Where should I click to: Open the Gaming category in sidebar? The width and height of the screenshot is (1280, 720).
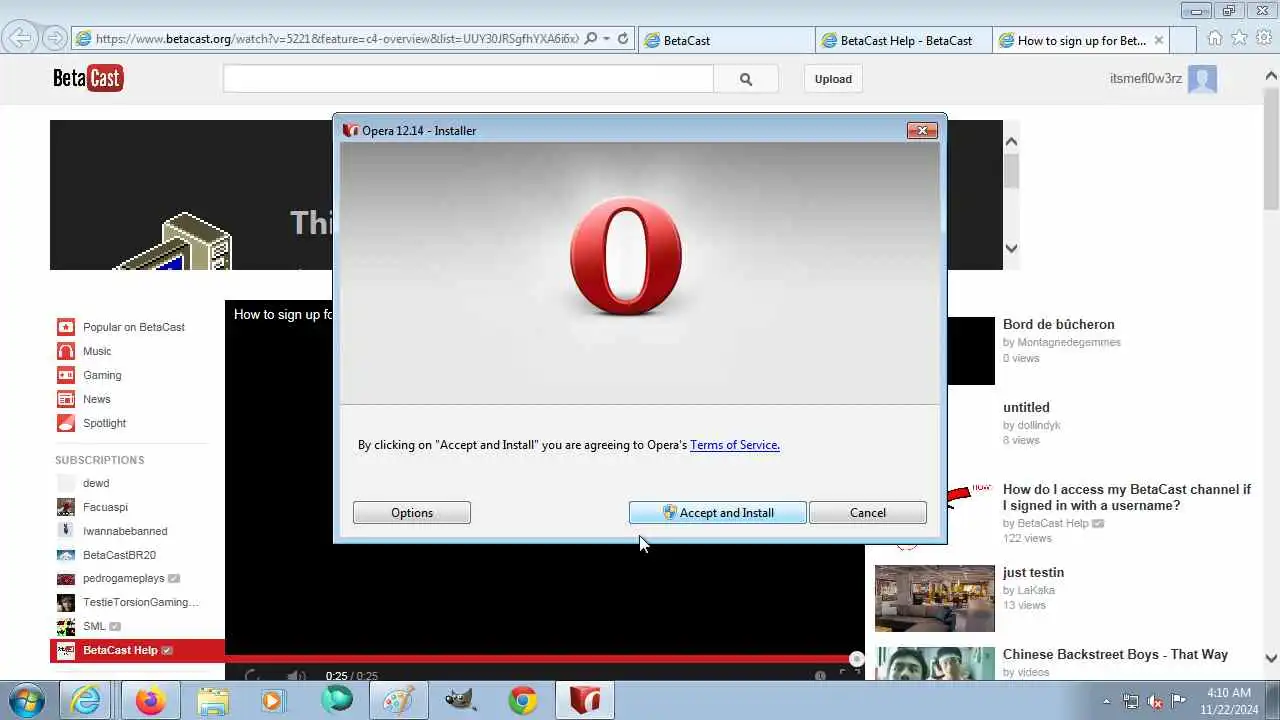point(102,375)
